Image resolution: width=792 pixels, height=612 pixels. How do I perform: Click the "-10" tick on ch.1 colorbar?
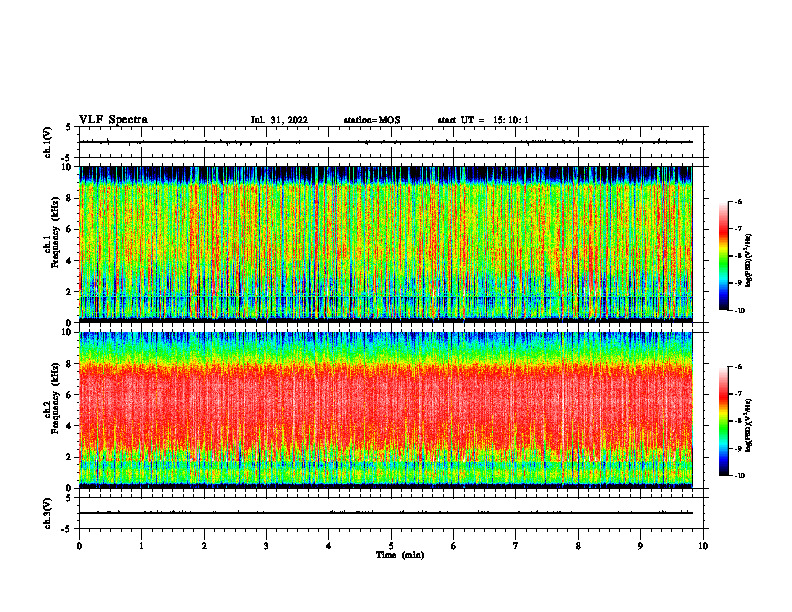coord(739,311)
